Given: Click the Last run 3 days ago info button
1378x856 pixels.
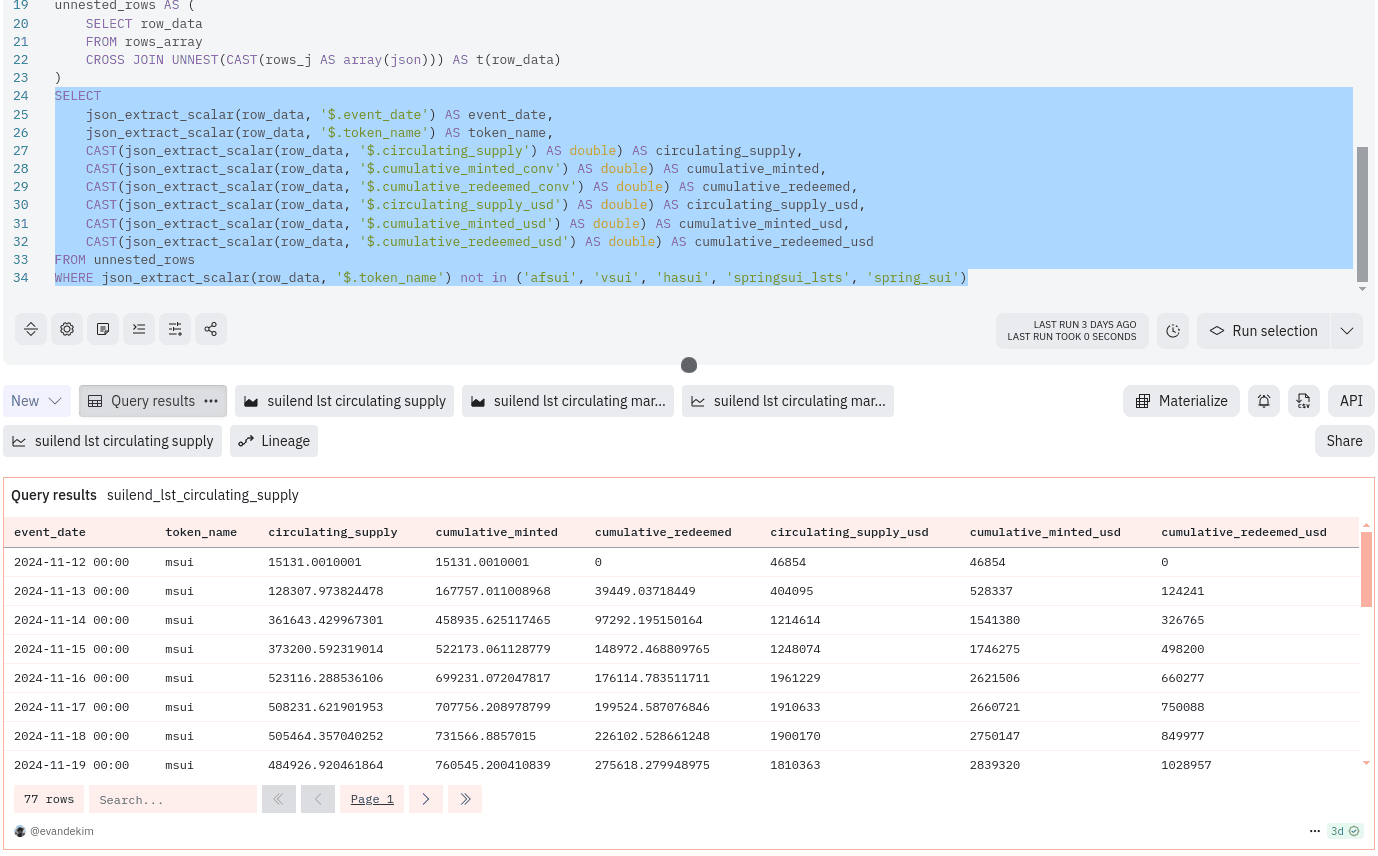Looking at the screenshot, I should click(x=1072, y=331).
